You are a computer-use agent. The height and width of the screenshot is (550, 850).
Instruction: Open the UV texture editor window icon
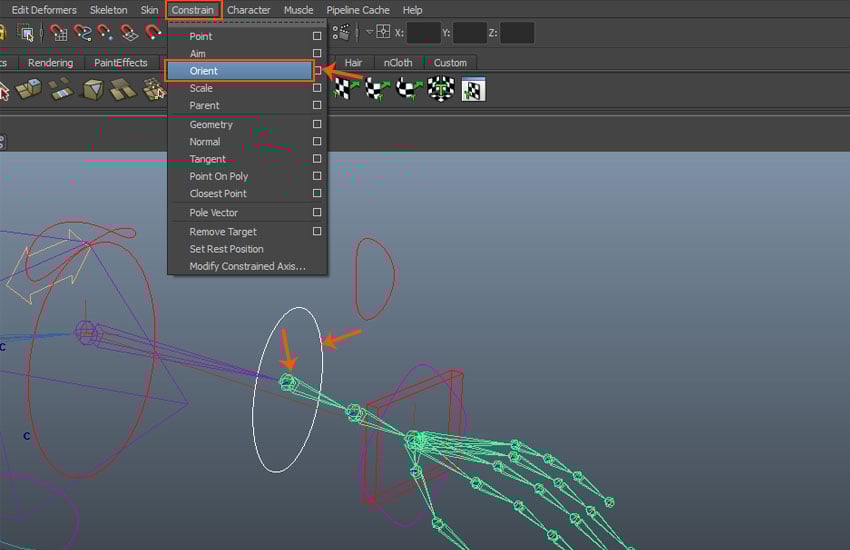tap(473, 89)
